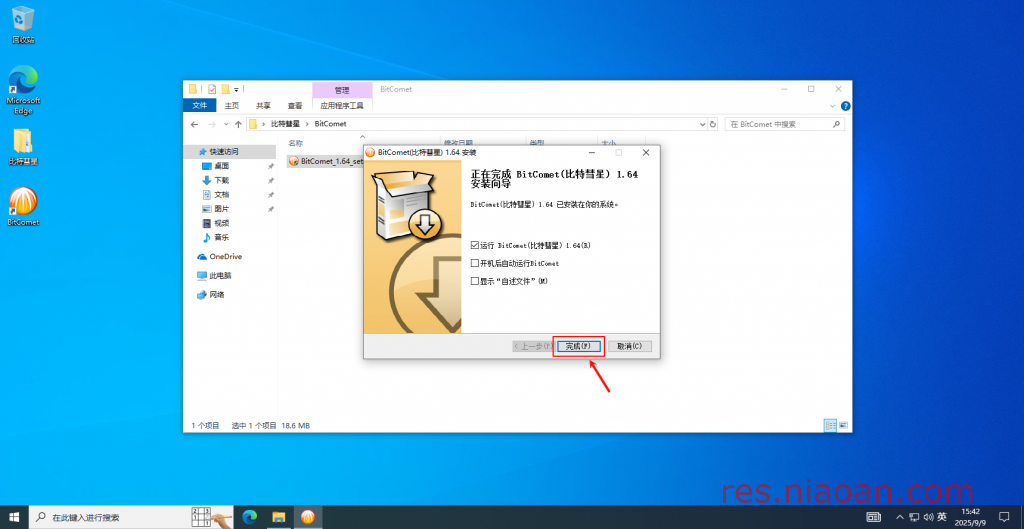
Task: Go up one folder level in Explorer
Action: tap(238, 124)
